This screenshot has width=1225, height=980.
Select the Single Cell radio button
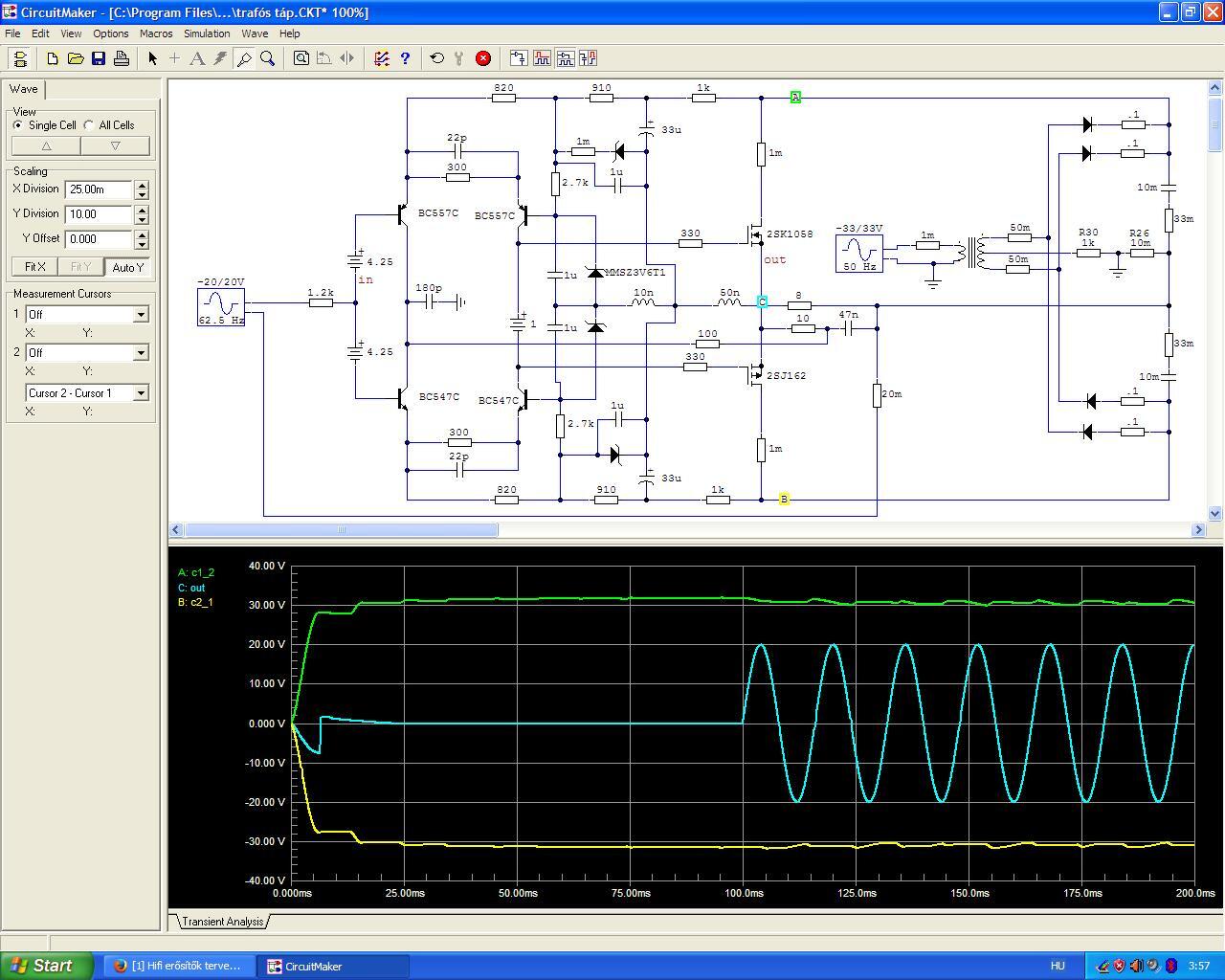point(18,125)
